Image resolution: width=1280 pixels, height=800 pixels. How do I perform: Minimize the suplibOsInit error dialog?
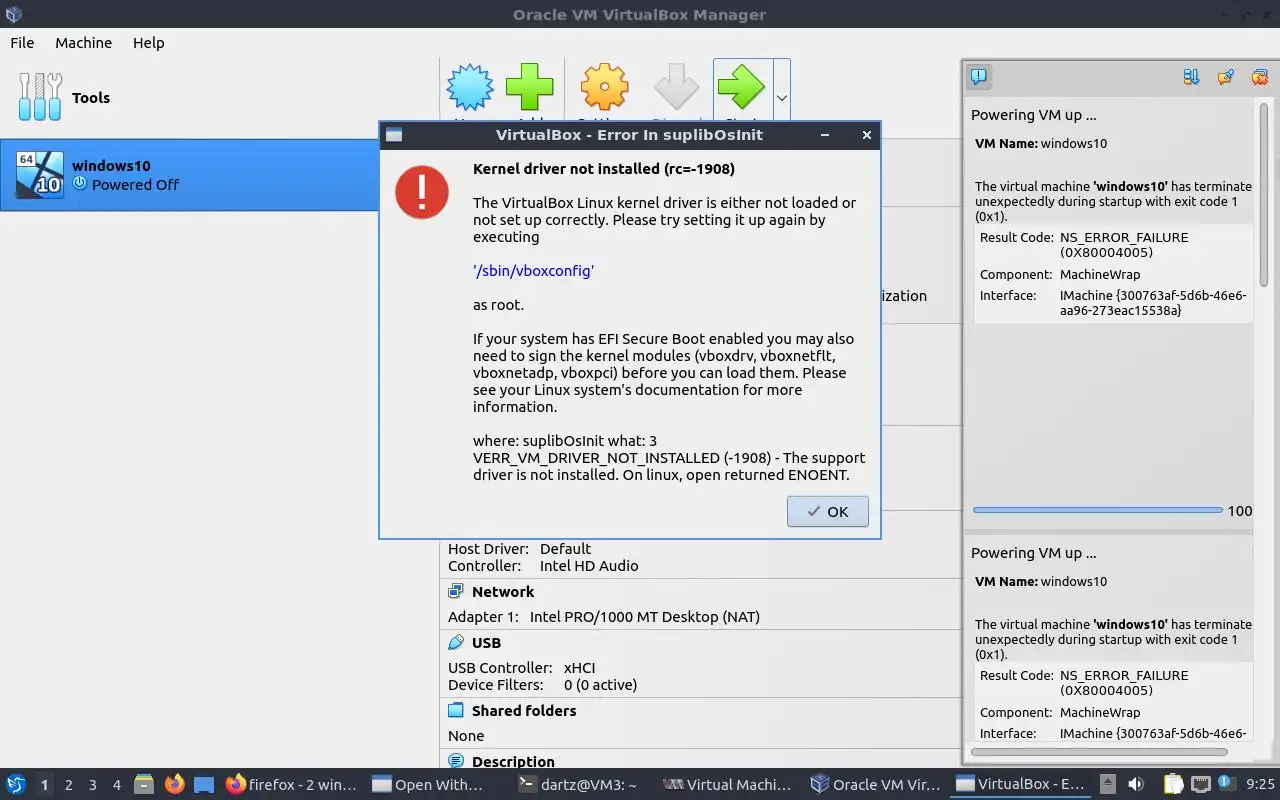pos(824,135)
